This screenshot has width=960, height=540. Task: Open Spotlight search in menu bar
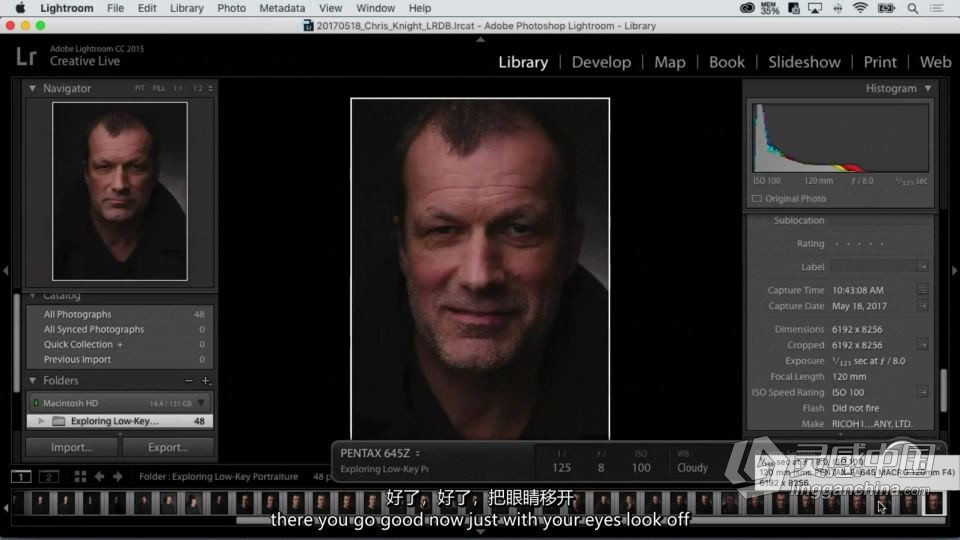click(912, 8)
